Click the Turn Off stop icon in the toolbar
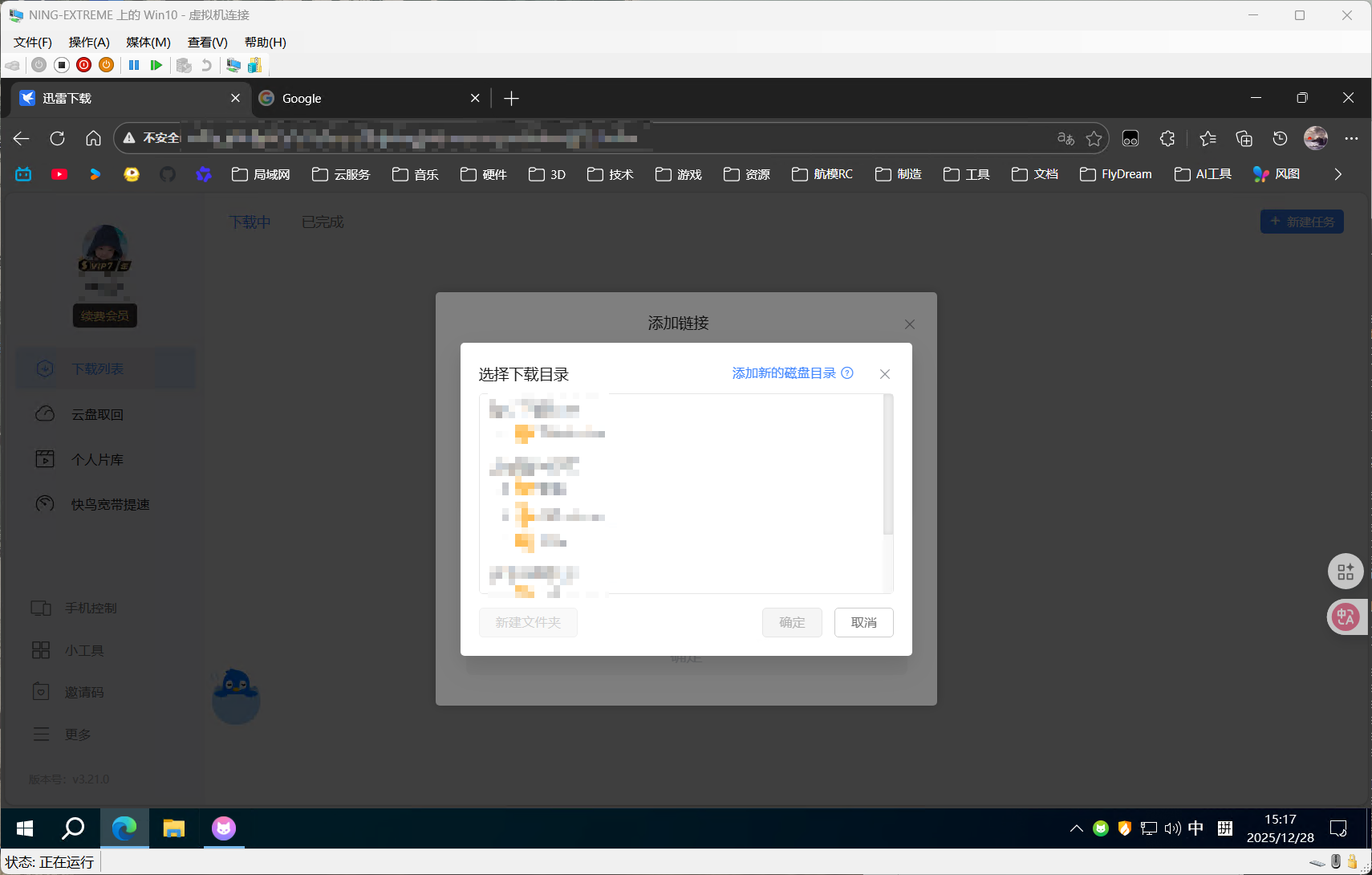1372x875 pixels. point(61,65)
